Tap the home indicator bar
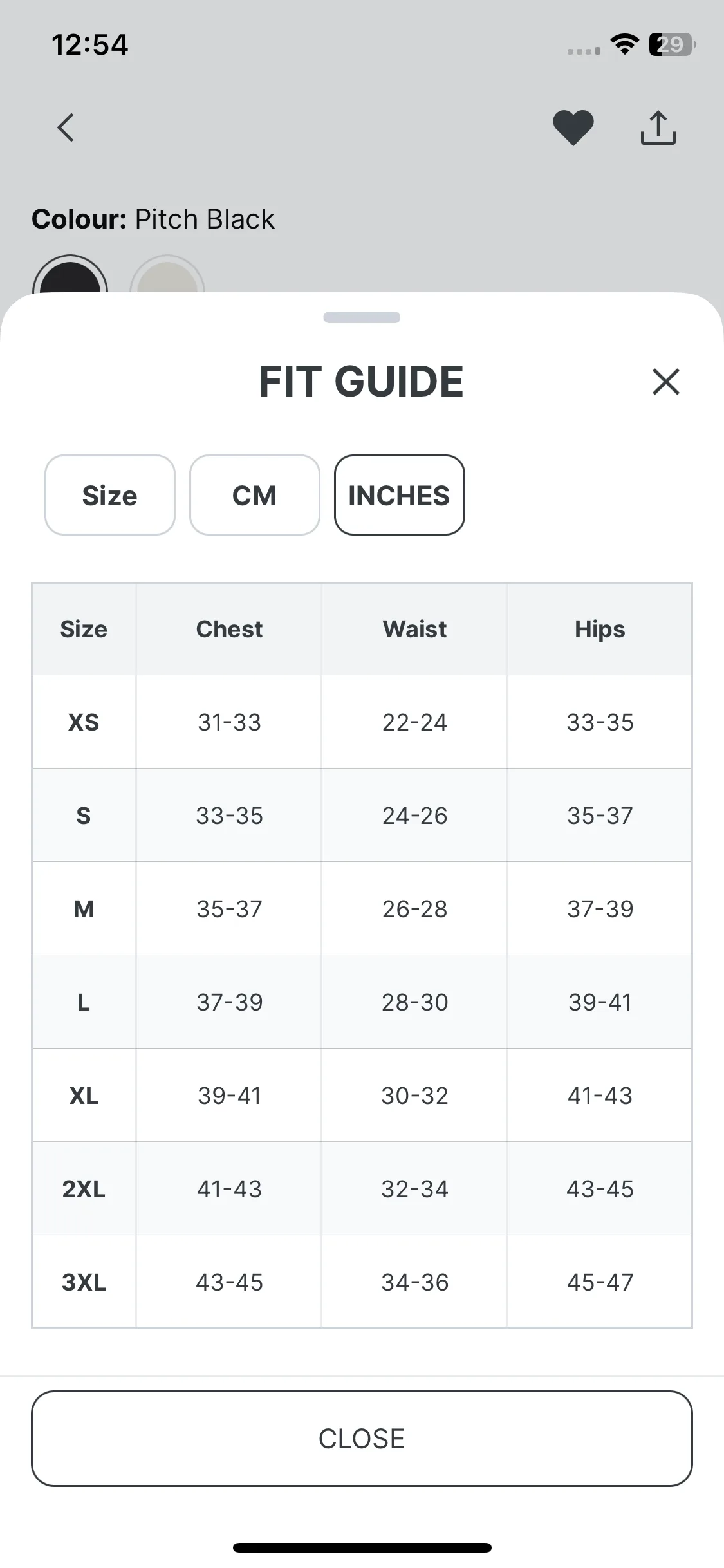The width and height of the screenshot is (724, 1568). tap(362, 1547)
